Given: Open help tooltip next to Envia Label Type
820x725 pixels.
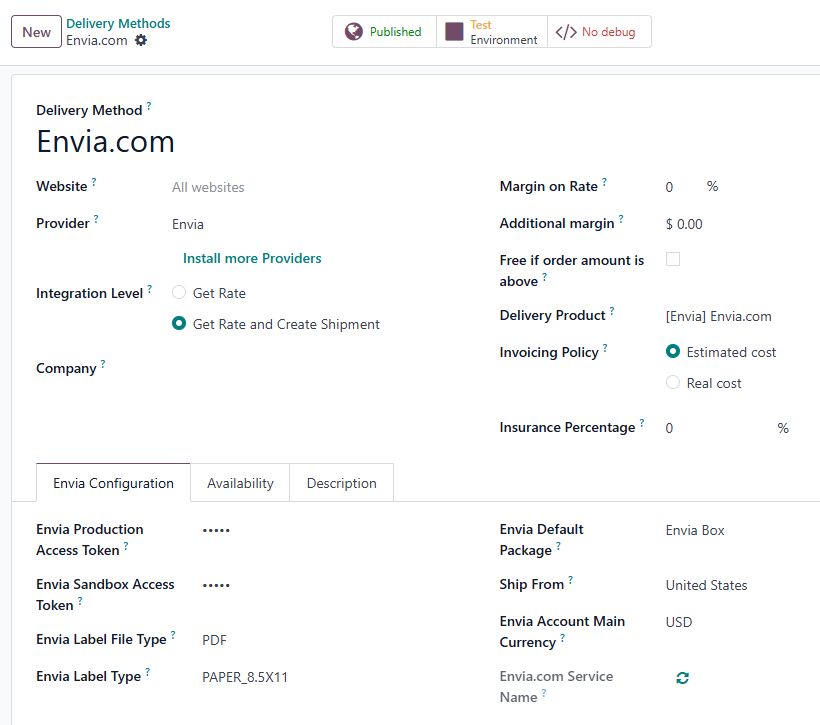Looking at the screenshot, I should click(148, 671).
